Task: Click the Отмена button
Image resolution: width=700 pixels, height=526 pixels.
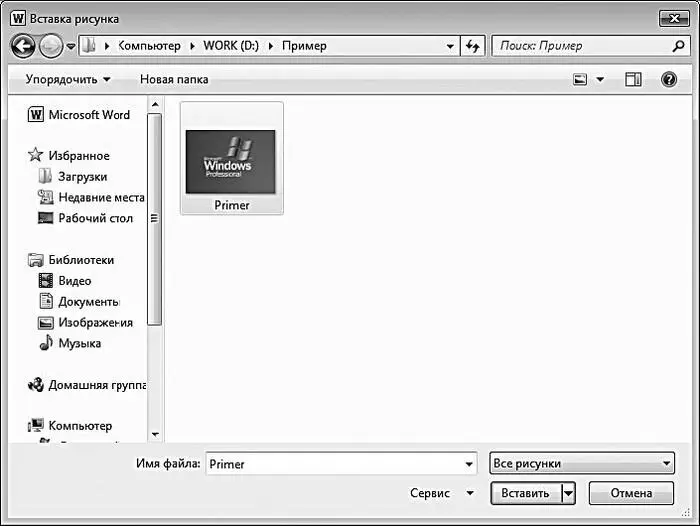Action: (x=631, y=493)
